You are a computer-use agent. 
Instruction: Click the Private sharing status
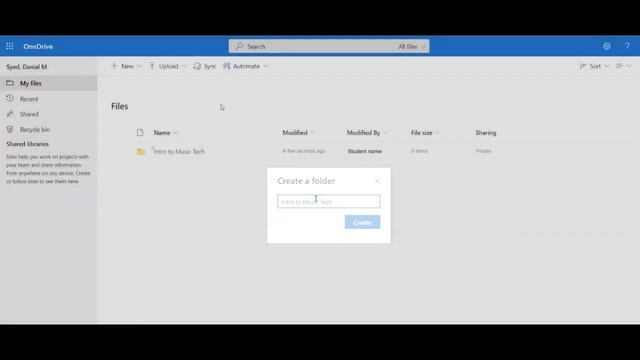483,151
